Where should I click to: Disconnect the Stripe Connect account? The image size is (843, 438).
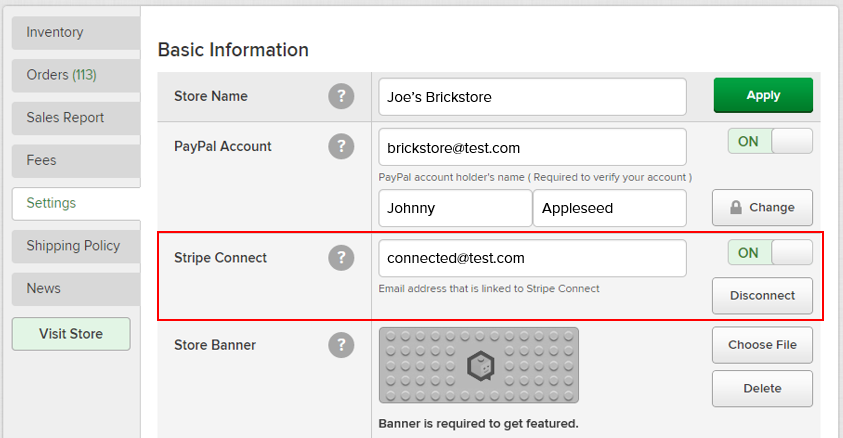click(x=762, y=296)
